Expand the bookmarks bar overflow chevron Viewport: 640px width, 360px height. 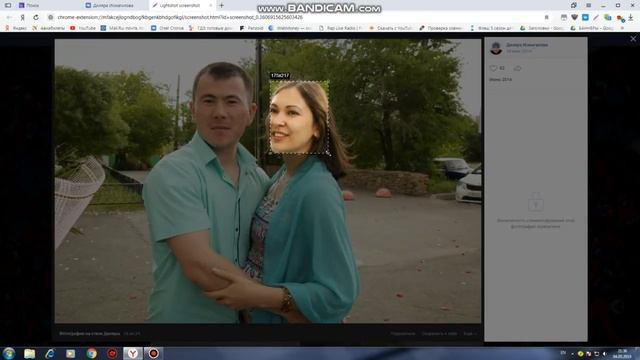[622, 28]
